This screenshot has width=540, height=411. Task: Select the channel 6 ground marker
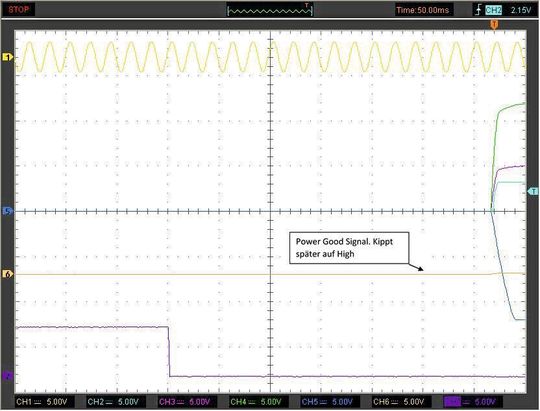[7, 274]
